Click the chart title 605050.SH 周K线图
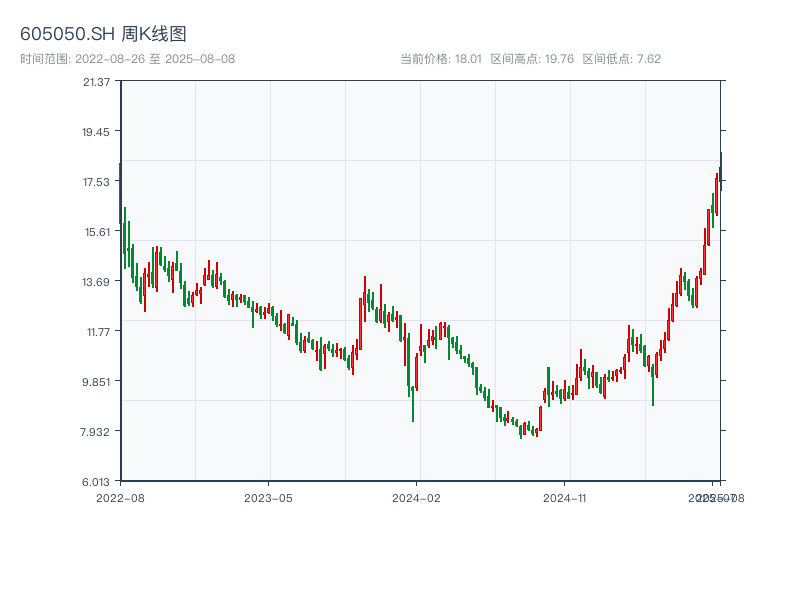This screenshot has width=800, height=600. 103,35
